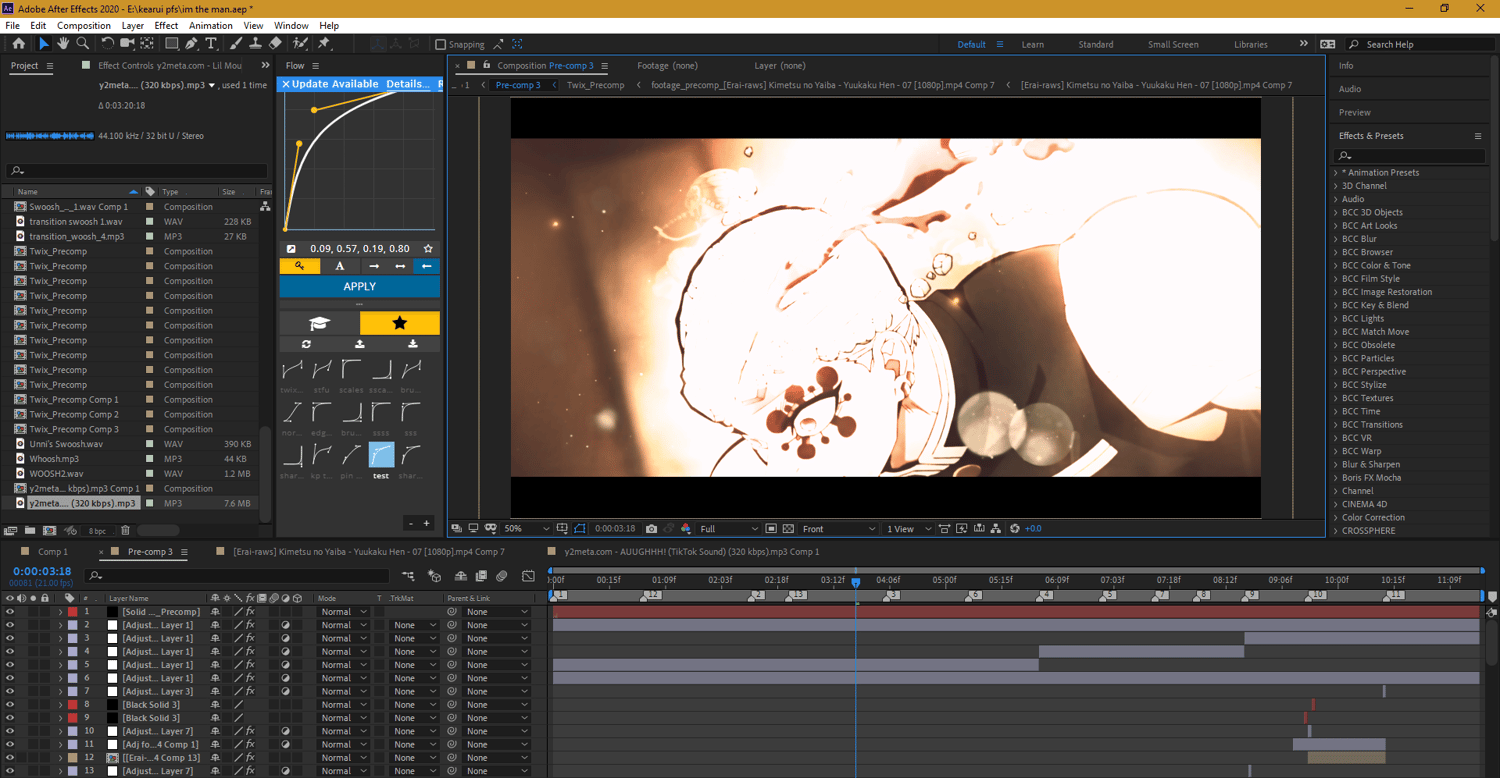1500x778 pixels.
Task: Toggle transparency grid in the viewer
Action: pos(789,529)
